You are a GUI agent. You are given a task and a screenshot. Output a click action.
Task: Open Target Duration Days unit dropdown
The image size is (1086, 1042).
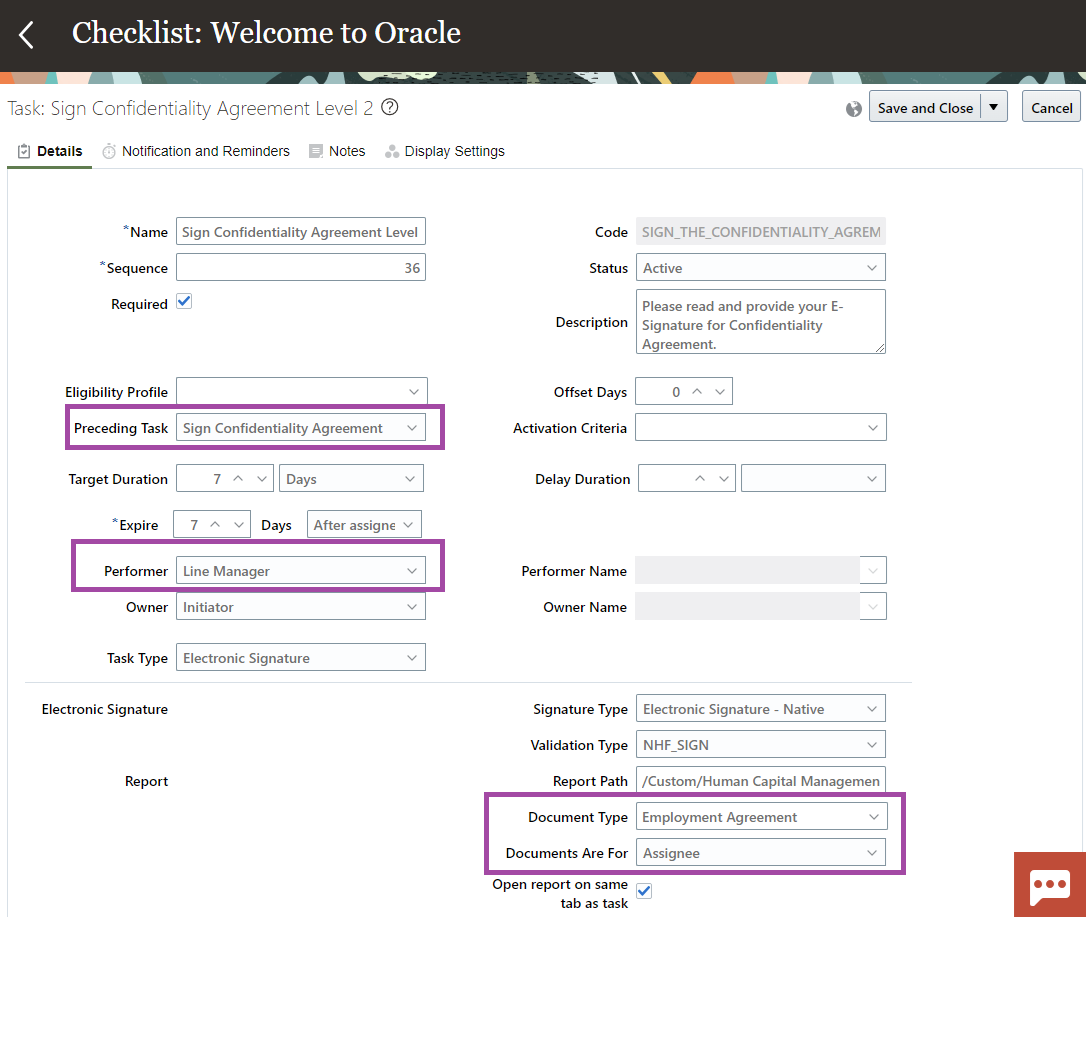point(351,479)
